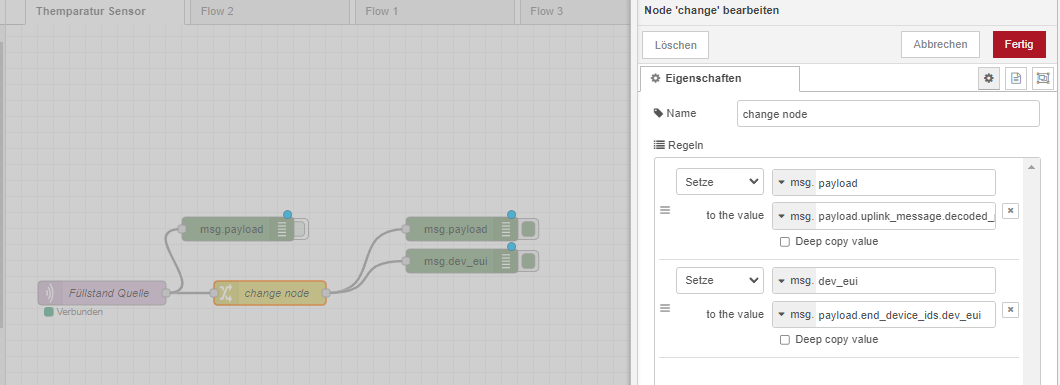Image resolution: width=1060 pixels, height=385 pixels.
Task: Enable Deep copy value for payload rule
Action: pyautogui.click(x=785, y=242)
